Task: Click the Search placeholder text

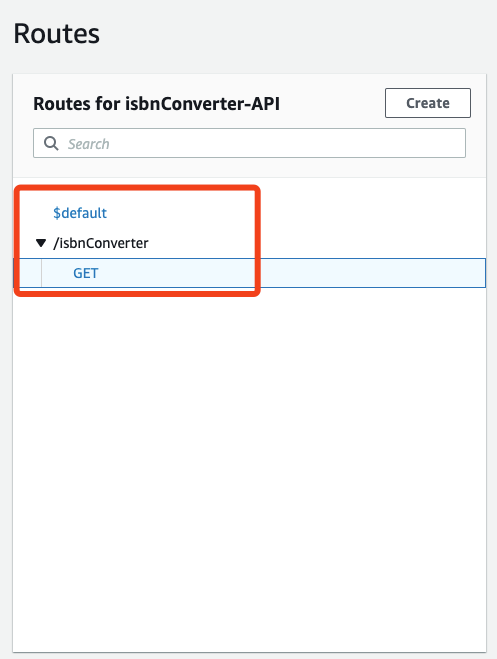Action: point(89,144)
